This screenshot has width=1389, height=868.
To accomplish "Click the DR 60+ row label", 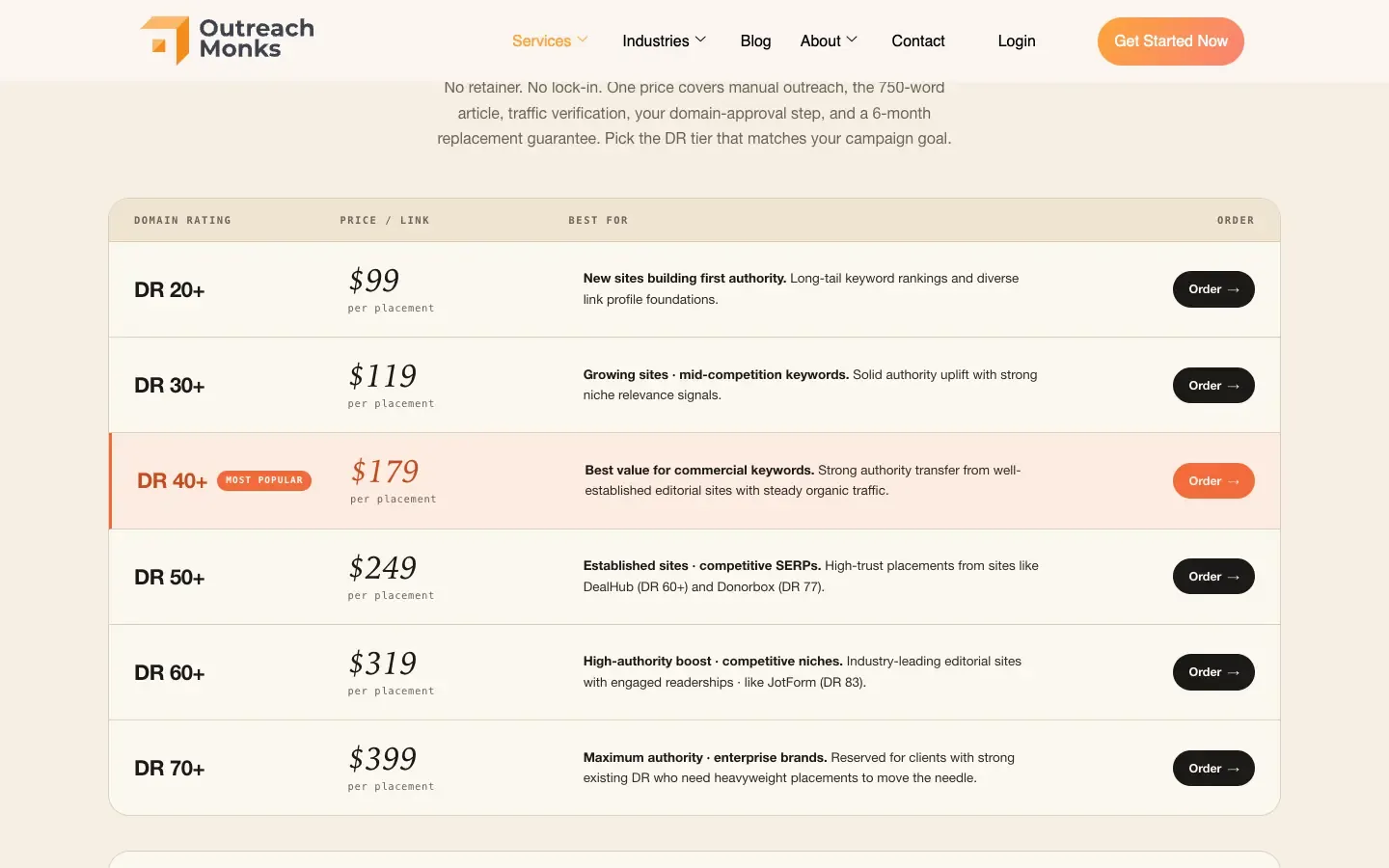I will [x=170, y=673].
